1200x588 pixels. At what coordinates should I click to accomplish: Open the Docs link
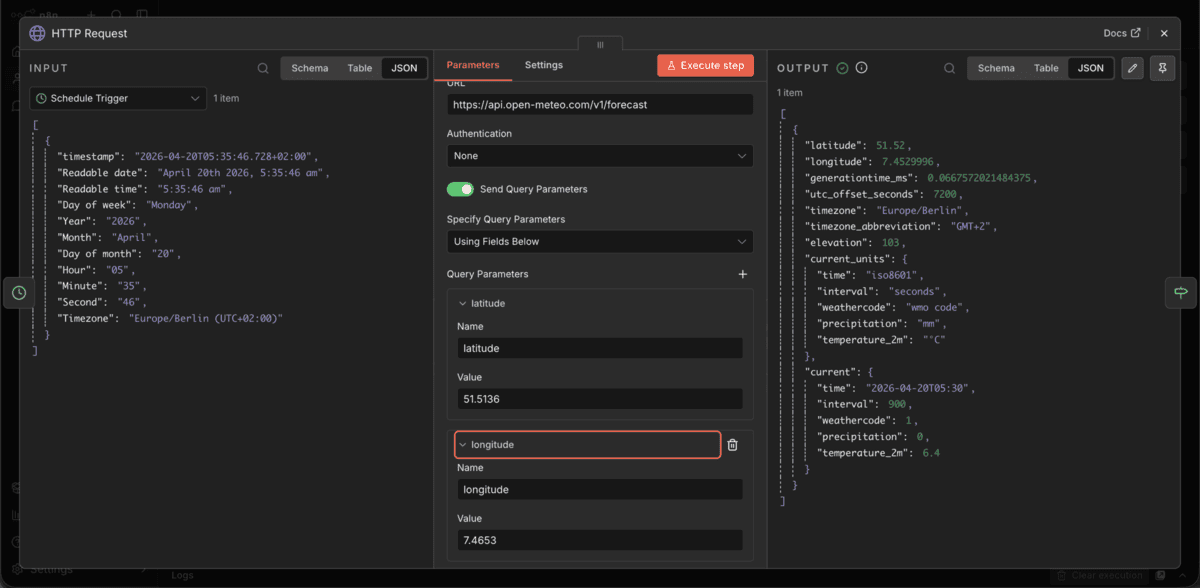pos(1120,32)
